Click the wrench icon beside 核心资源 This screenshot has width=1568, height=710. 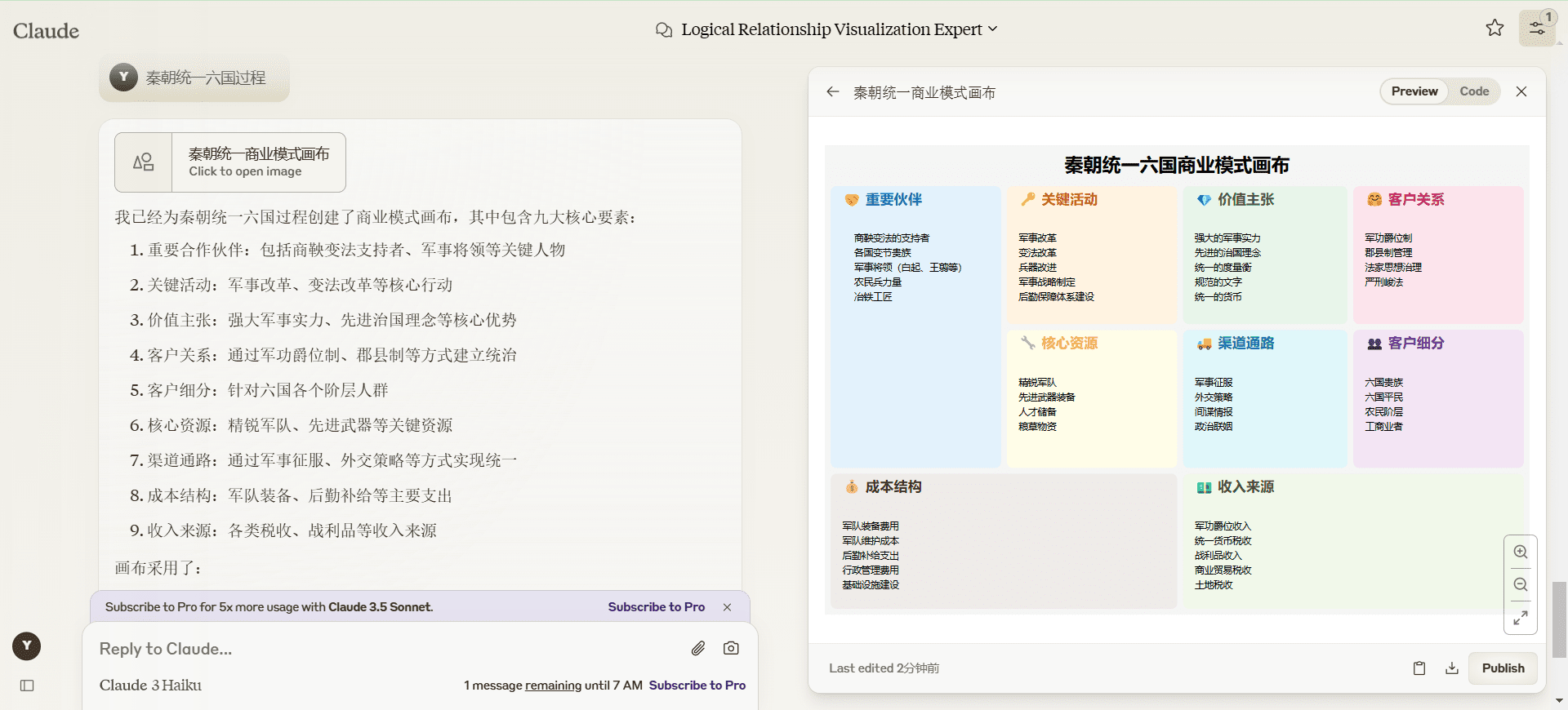pyautogui.click(x=1028, y=343)
